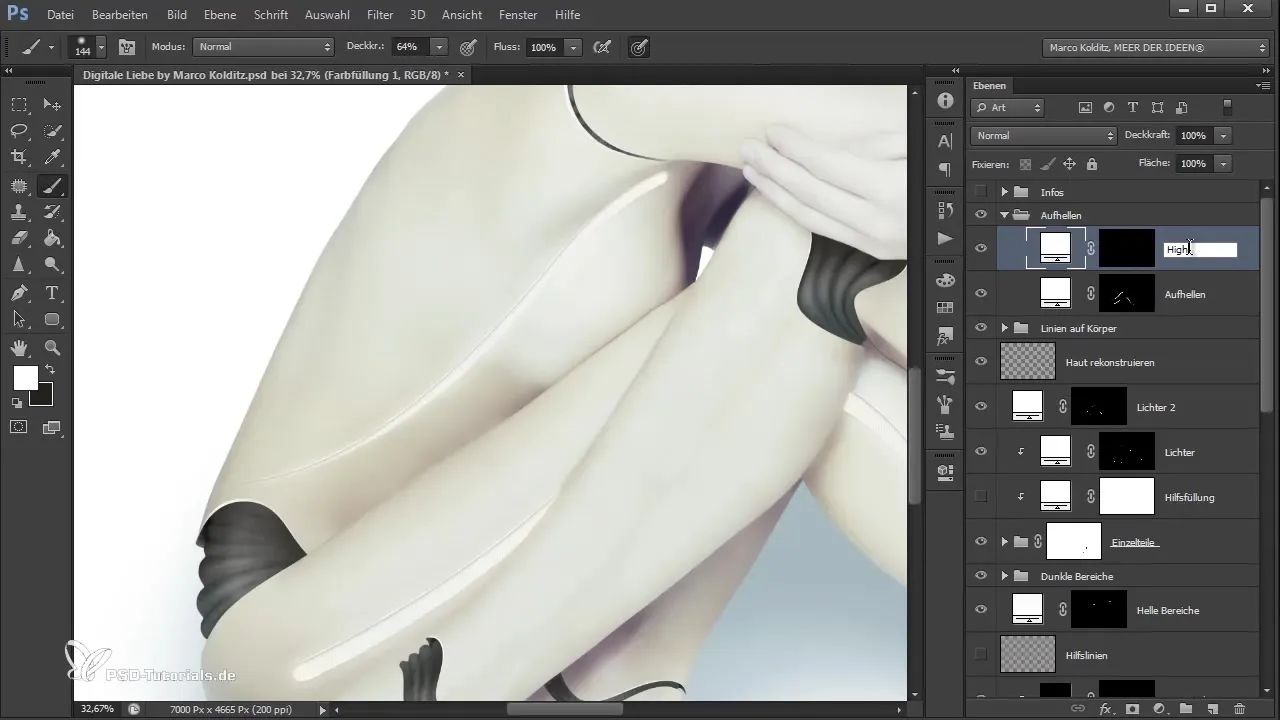Switch to the Ebenen panel tab

click(990, 86)
